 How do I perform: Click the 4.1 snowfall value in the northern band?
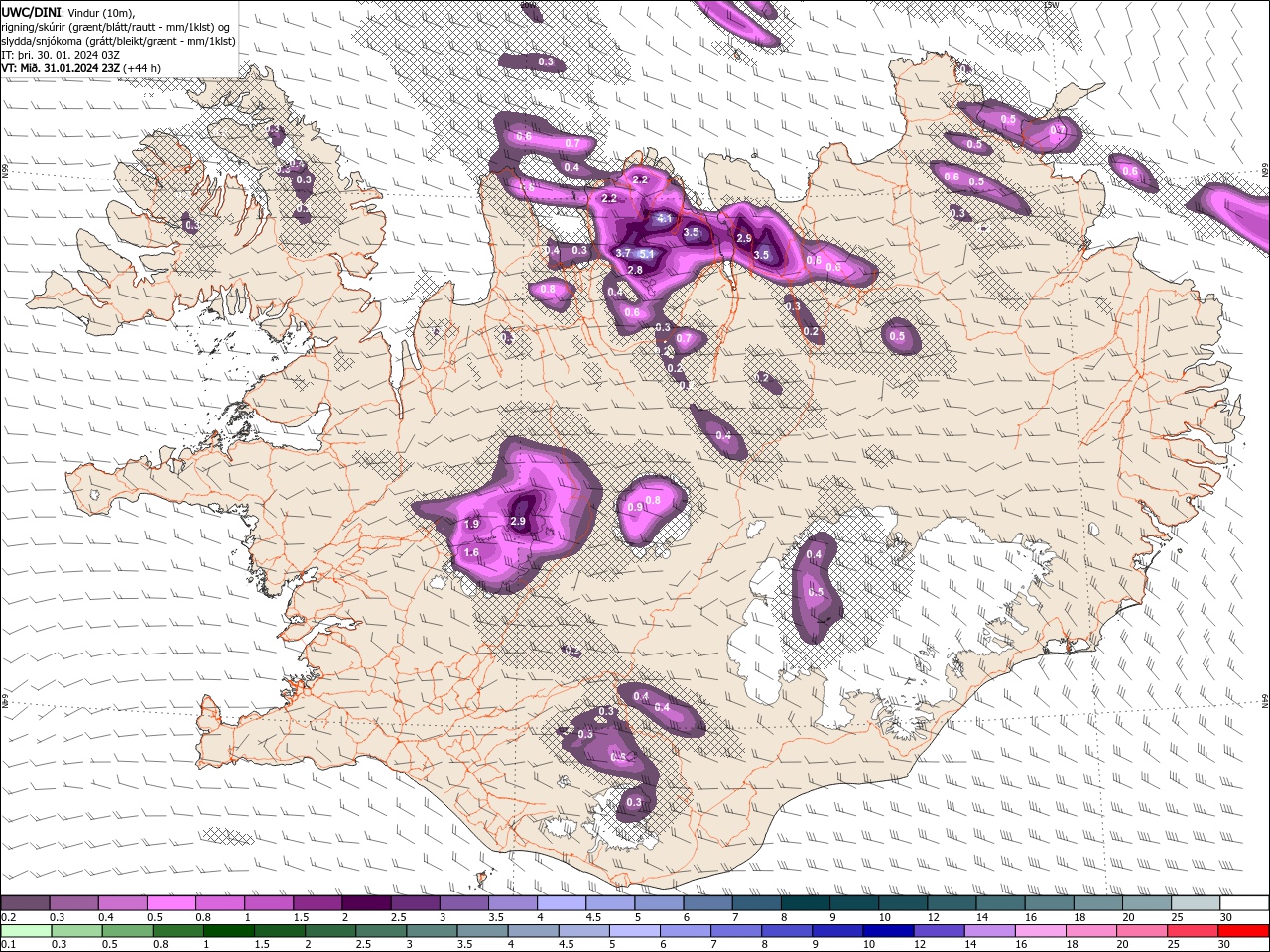[665, 218]
